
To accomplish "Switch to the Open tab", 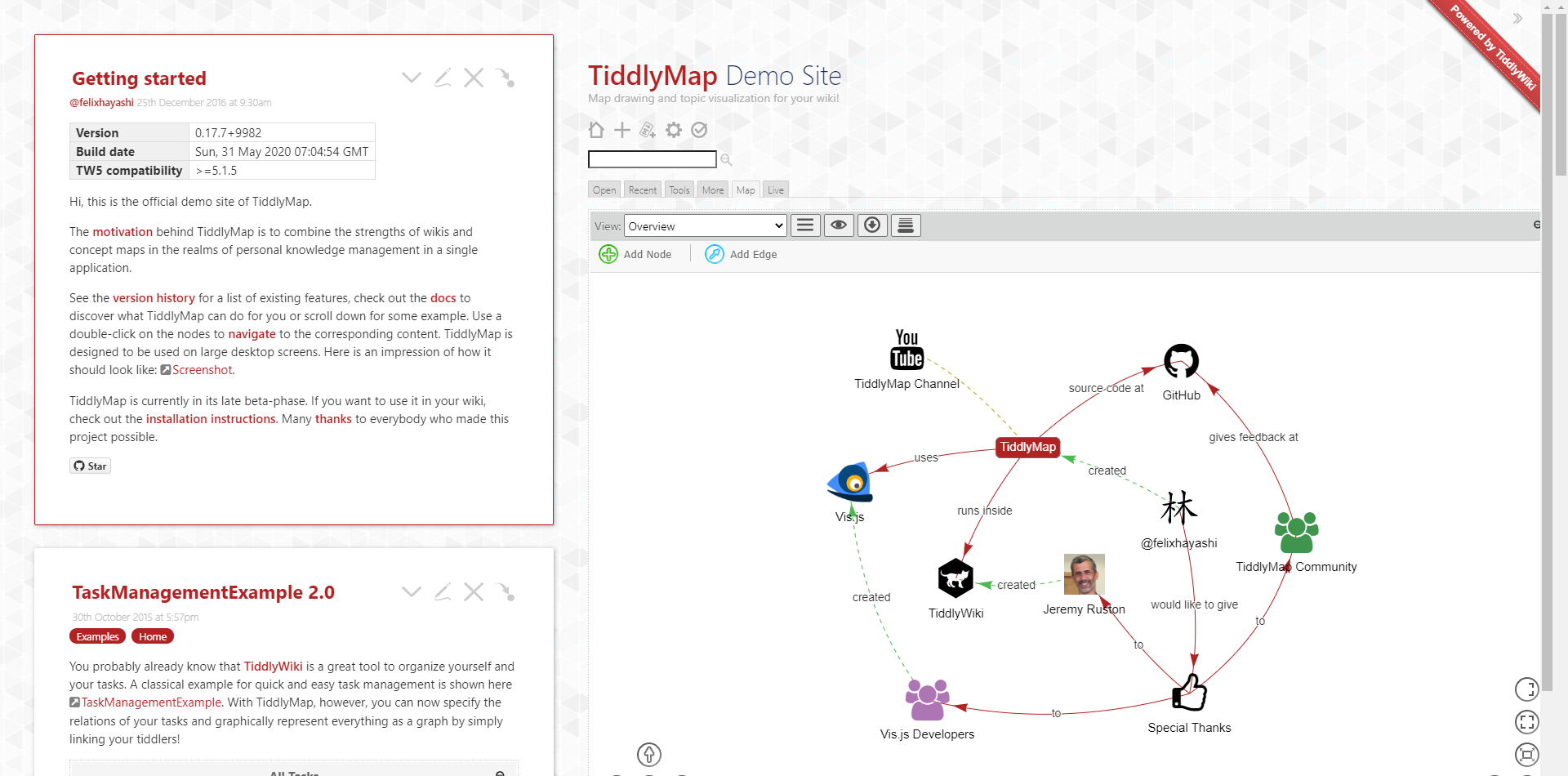I will pyautogui.click(x=604, y=190).
